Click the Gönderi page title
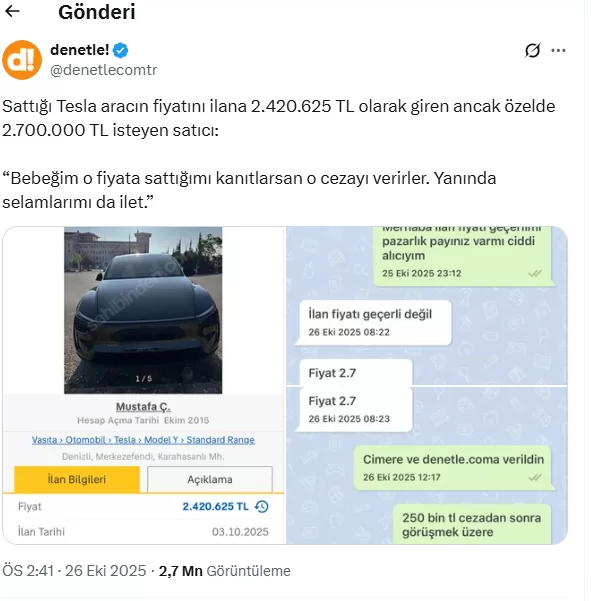The height and width of the screenshot is (601, 591). click(97, 12)
